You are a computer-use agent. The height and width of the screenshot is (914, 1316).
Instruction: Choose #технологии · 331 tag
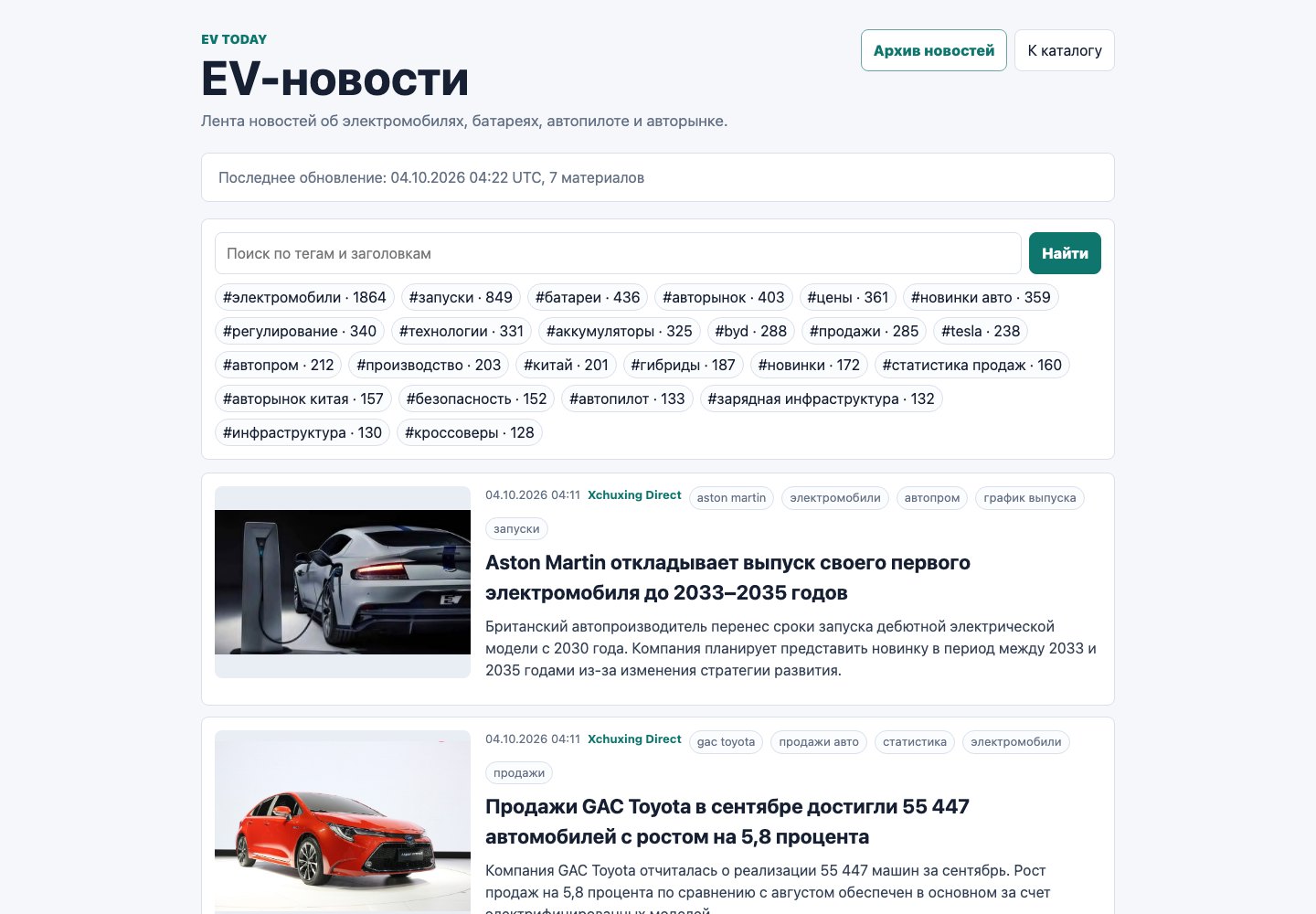coord(462,331)
